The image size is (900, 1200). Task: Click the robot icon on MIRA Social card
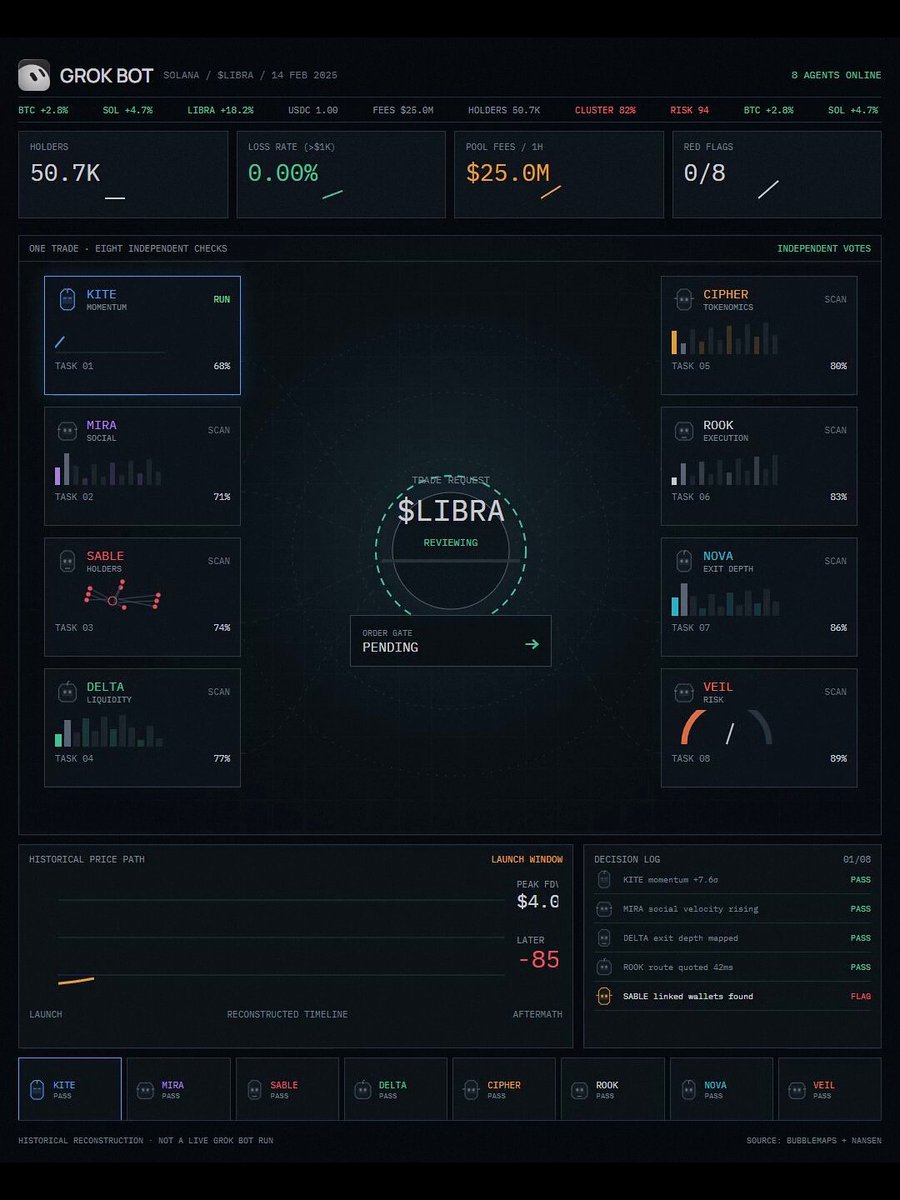(67, 430)
